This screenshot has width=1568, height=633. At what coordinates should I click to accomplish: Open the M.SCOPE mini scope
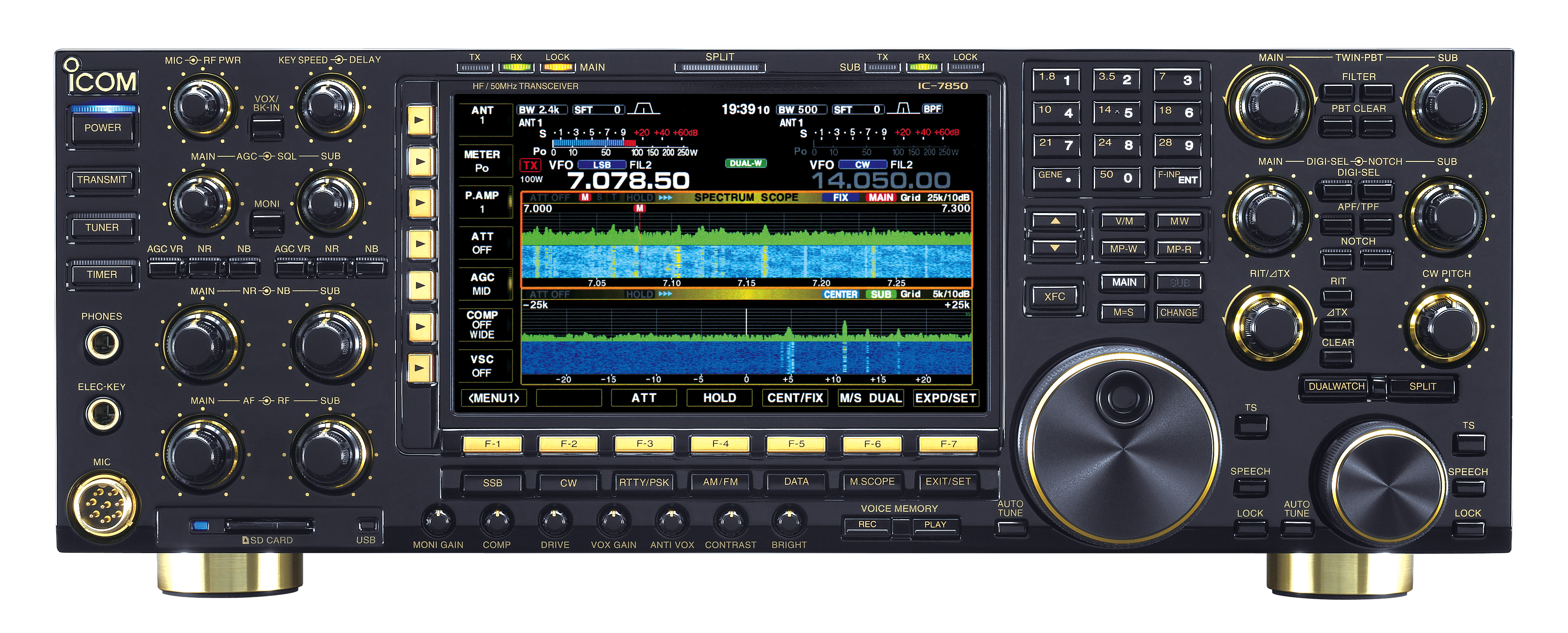872,483
